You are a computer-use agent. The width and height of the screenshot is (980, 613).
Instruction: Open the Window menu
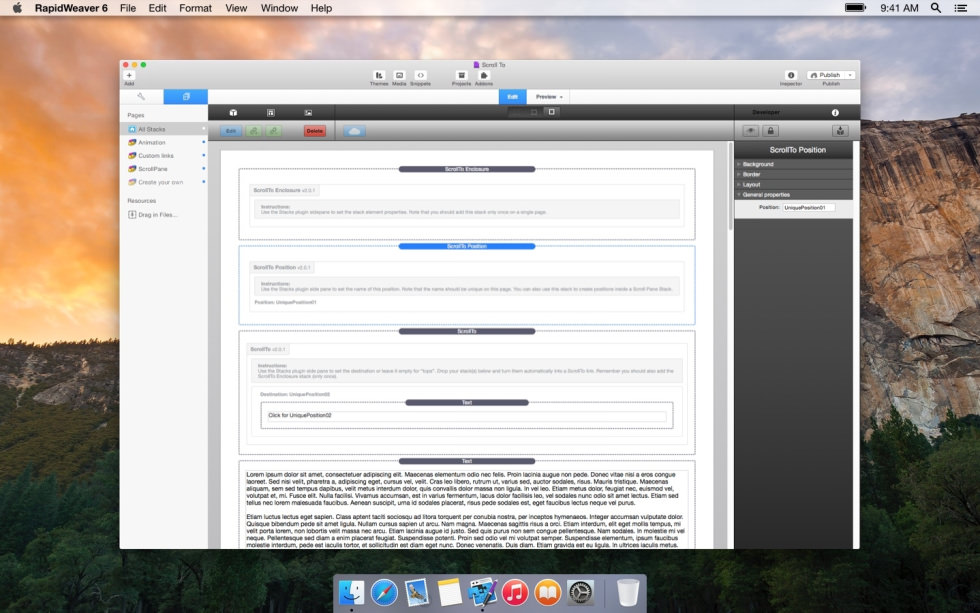[279, 8]
